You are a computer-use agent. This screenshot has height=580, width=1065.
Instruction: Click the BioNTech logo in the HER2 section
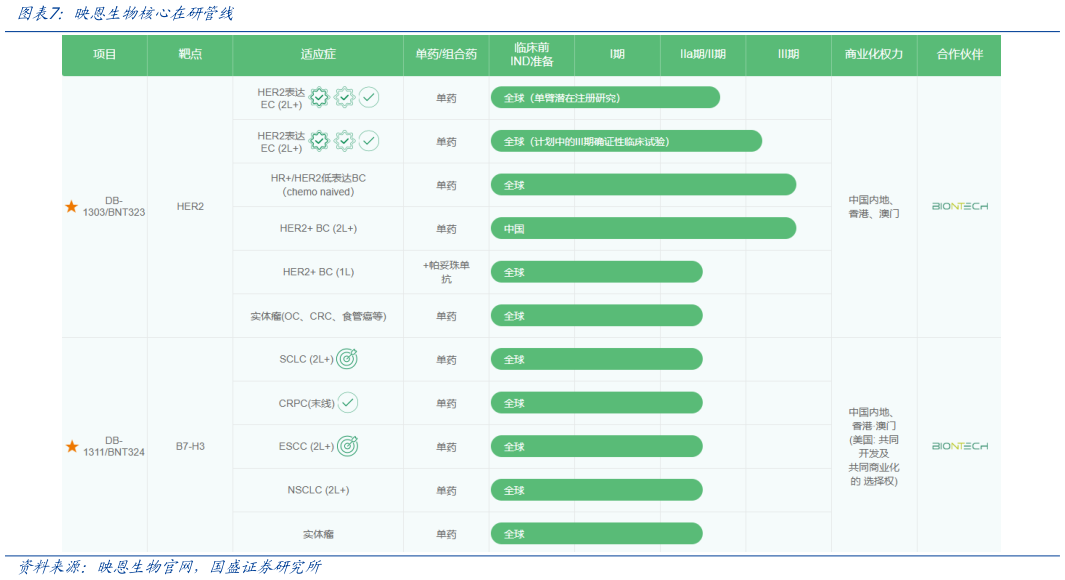959,206
